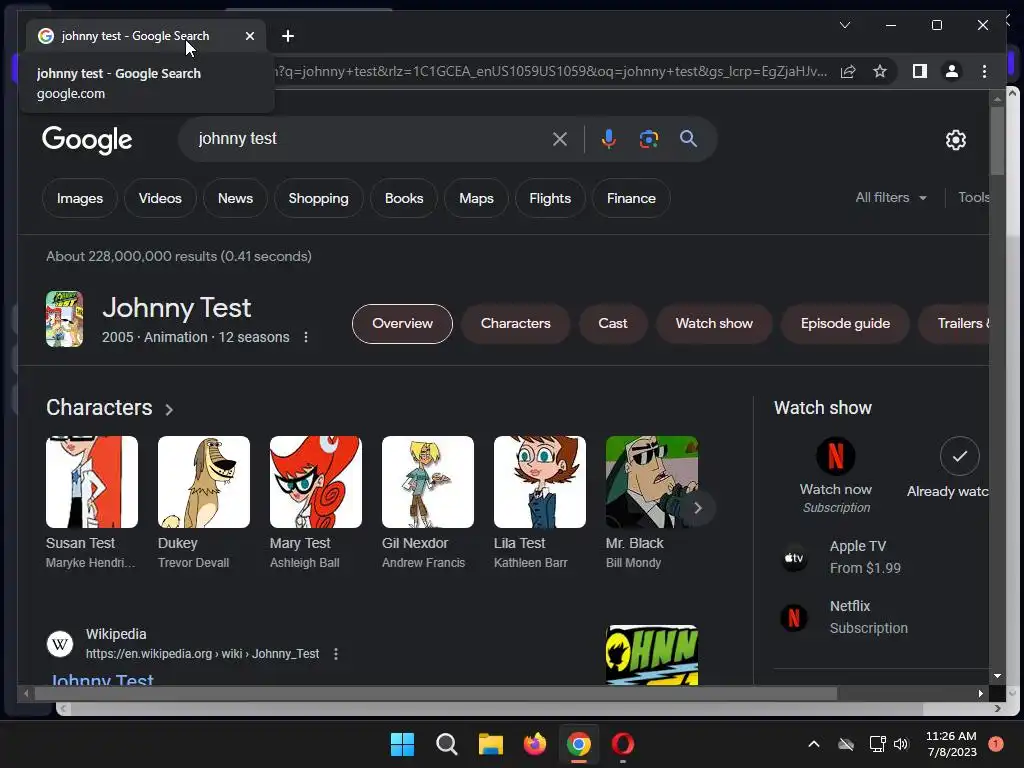Screen dimensions: 1024x768
Task: Open Chrome's three-dot menu
Action: (x=984, y=71)
